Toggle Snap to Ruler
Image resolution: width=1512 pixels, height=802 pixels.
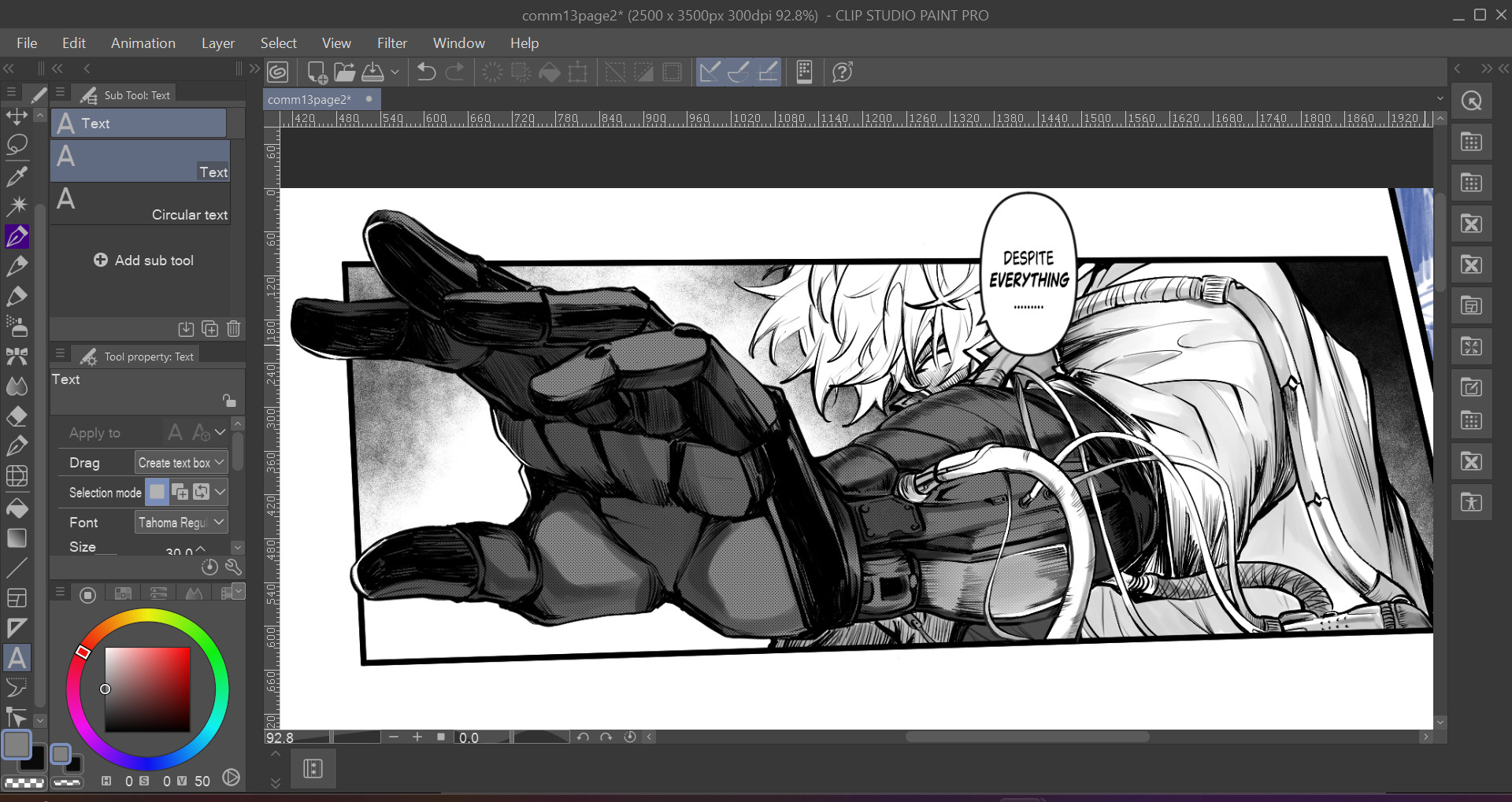point(710,72)
